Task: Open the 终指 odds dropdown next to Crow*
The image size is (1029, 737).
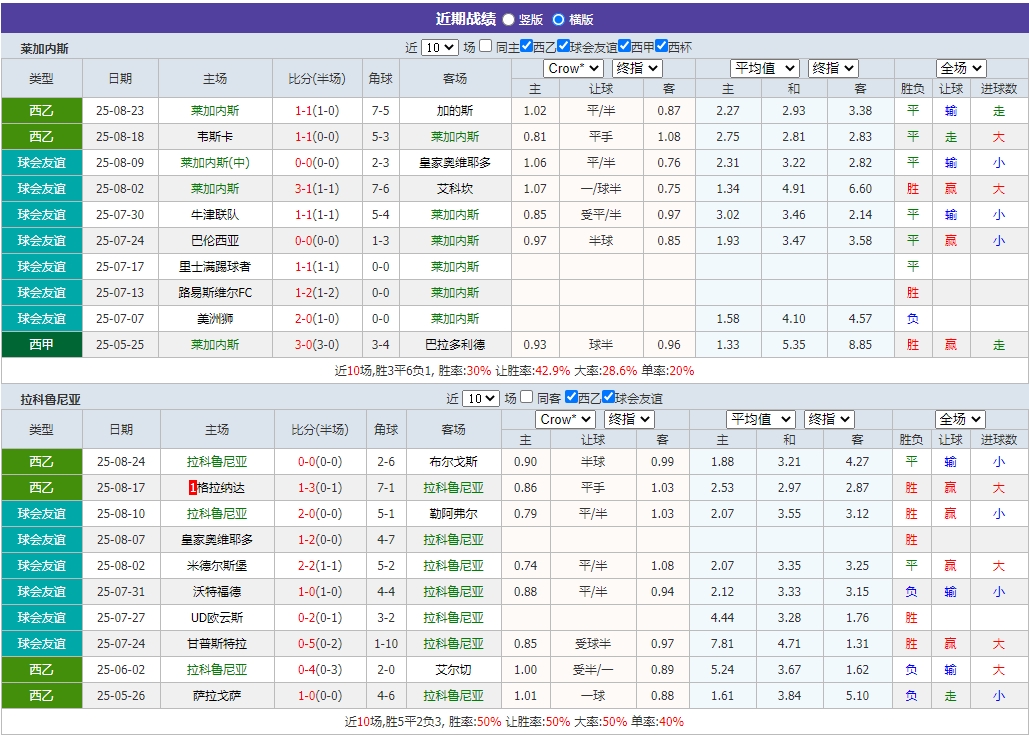Action: 637,68
